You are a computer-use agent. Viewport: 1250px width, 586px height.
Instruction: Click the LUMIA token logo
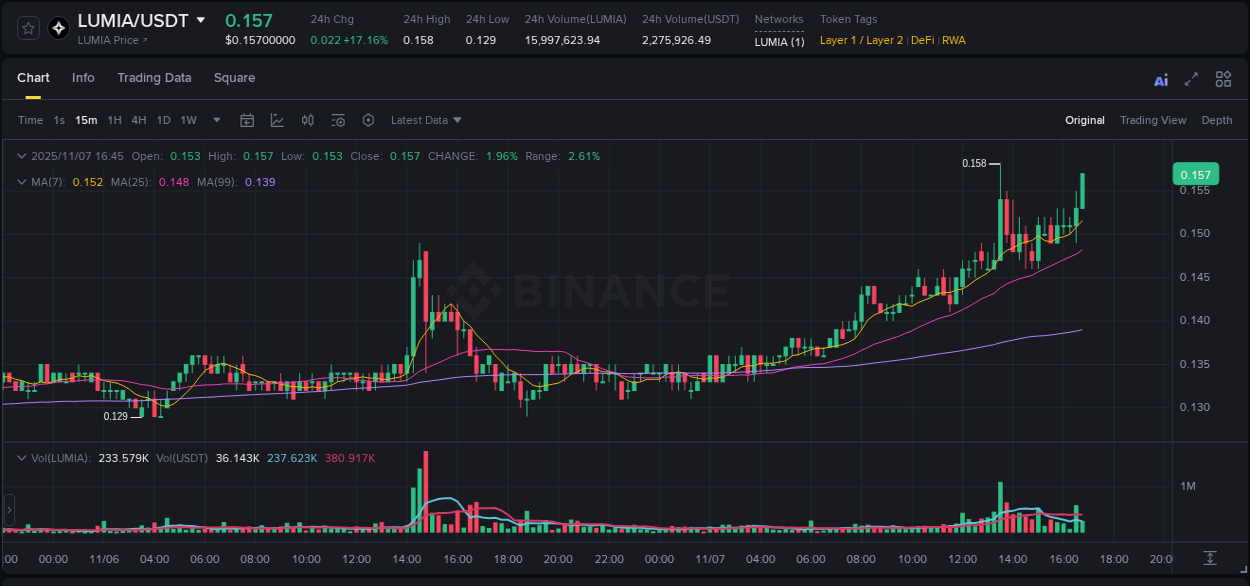pos(58,27)
